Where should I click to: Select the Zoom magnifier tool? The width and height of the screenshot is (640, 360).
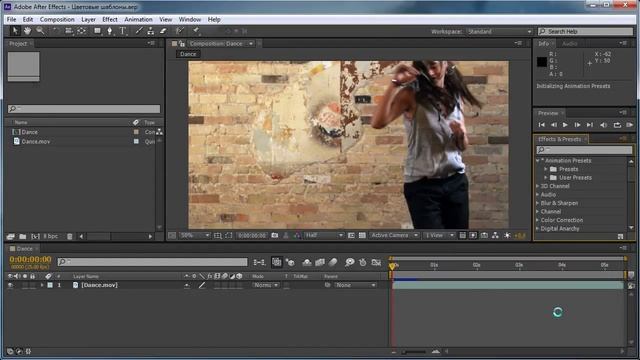coord(40,31)
